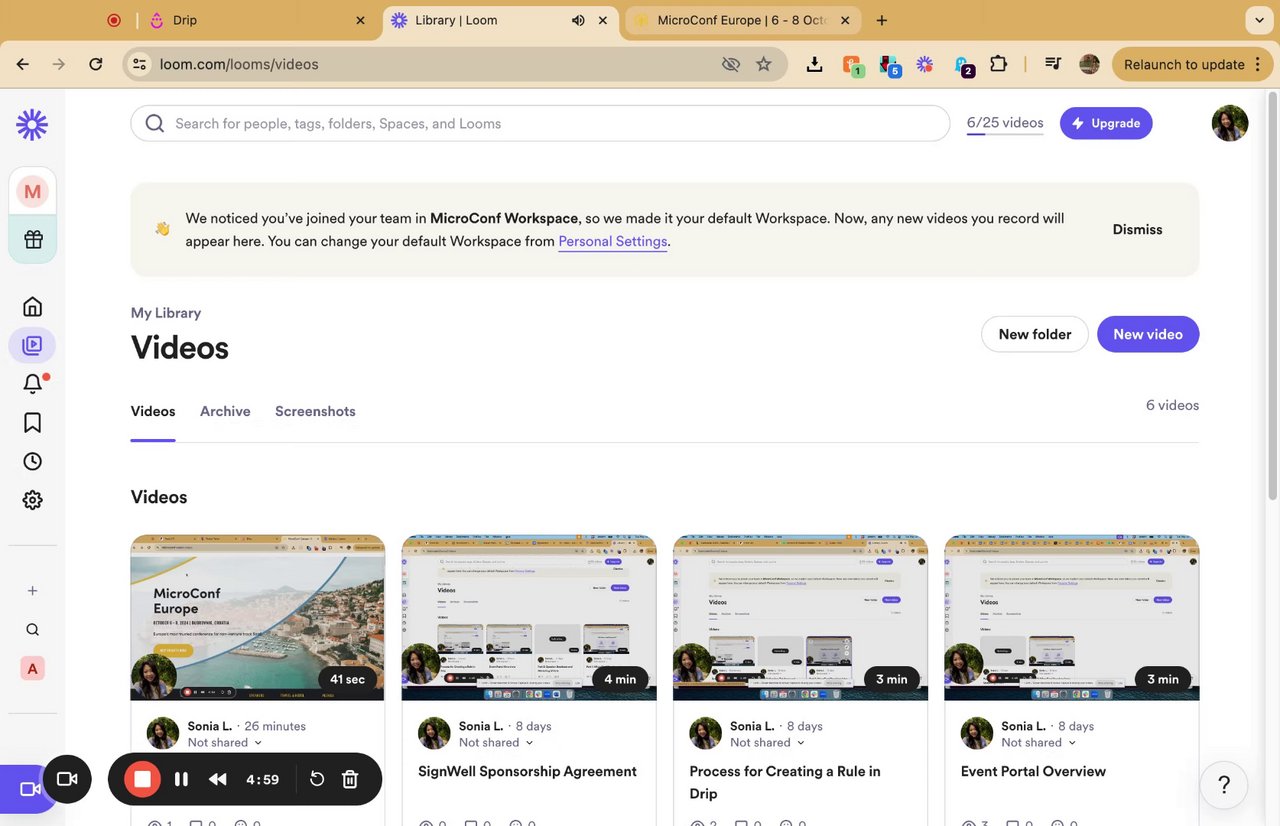This screenshot has width=1280, height=826.
Task: Click the crossed-out eye icon in address bar
Action: click(731, 64)
